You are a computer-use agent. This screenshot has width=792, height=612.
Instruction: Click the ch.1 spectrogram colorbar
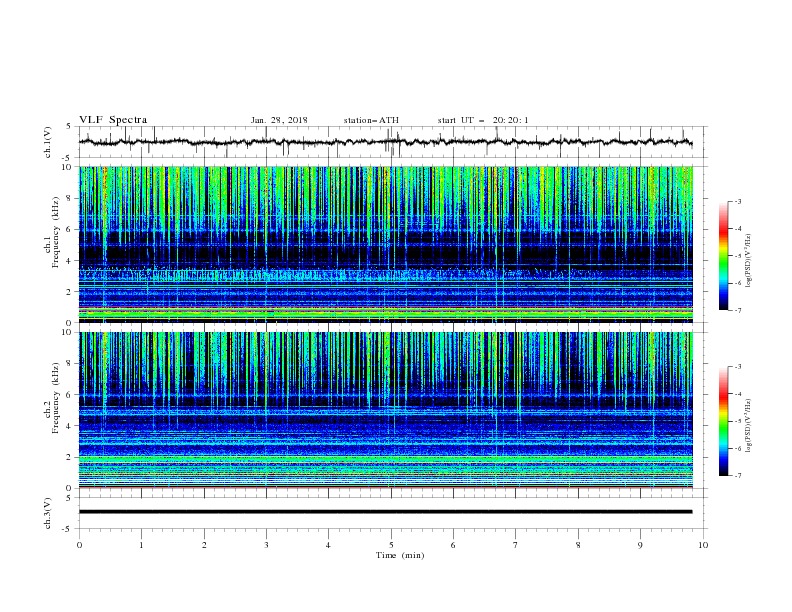(723, 256)
